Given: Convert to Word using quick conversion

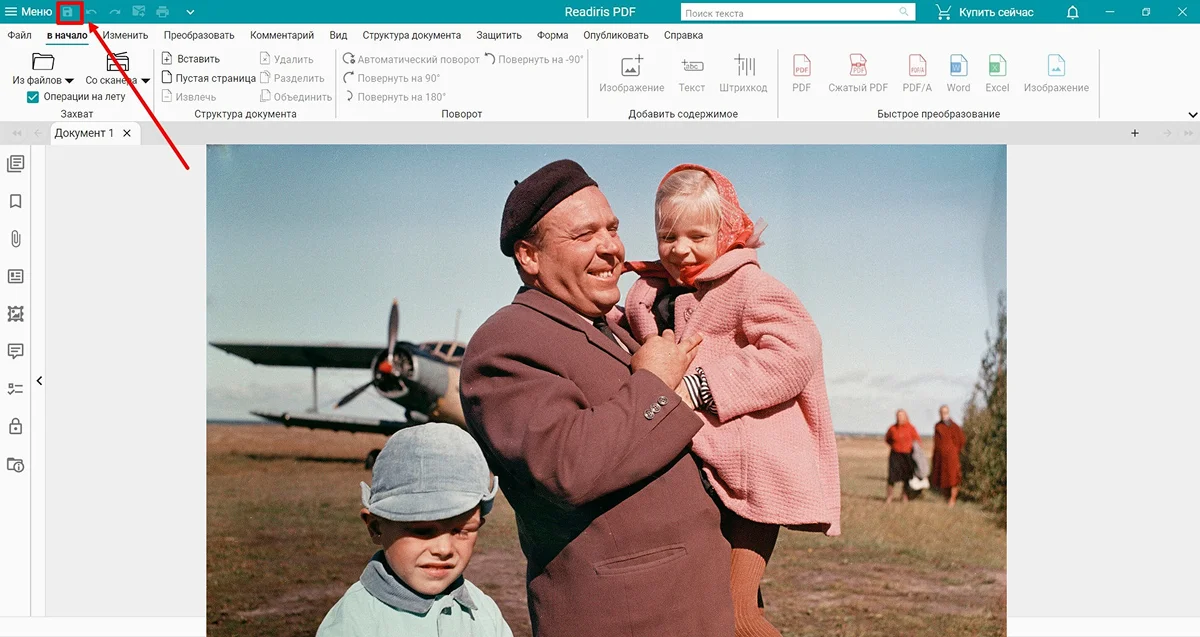Looking at the screenshot, I should 958,75.
